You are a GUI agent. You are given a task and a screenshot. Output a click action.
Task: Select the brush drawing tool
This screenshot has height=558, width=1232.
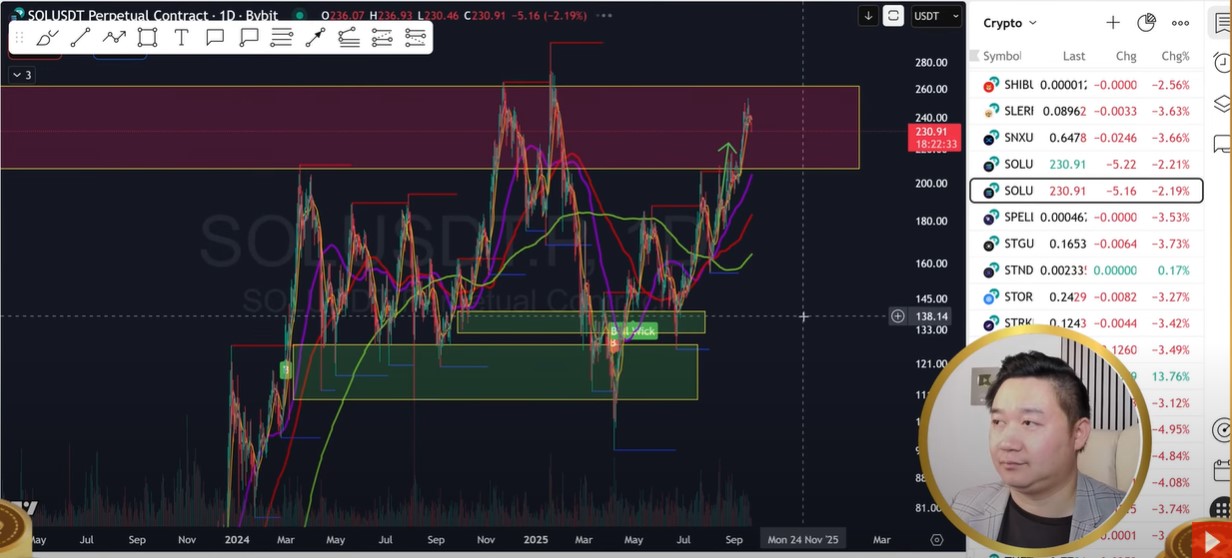(x=47, y=38)
